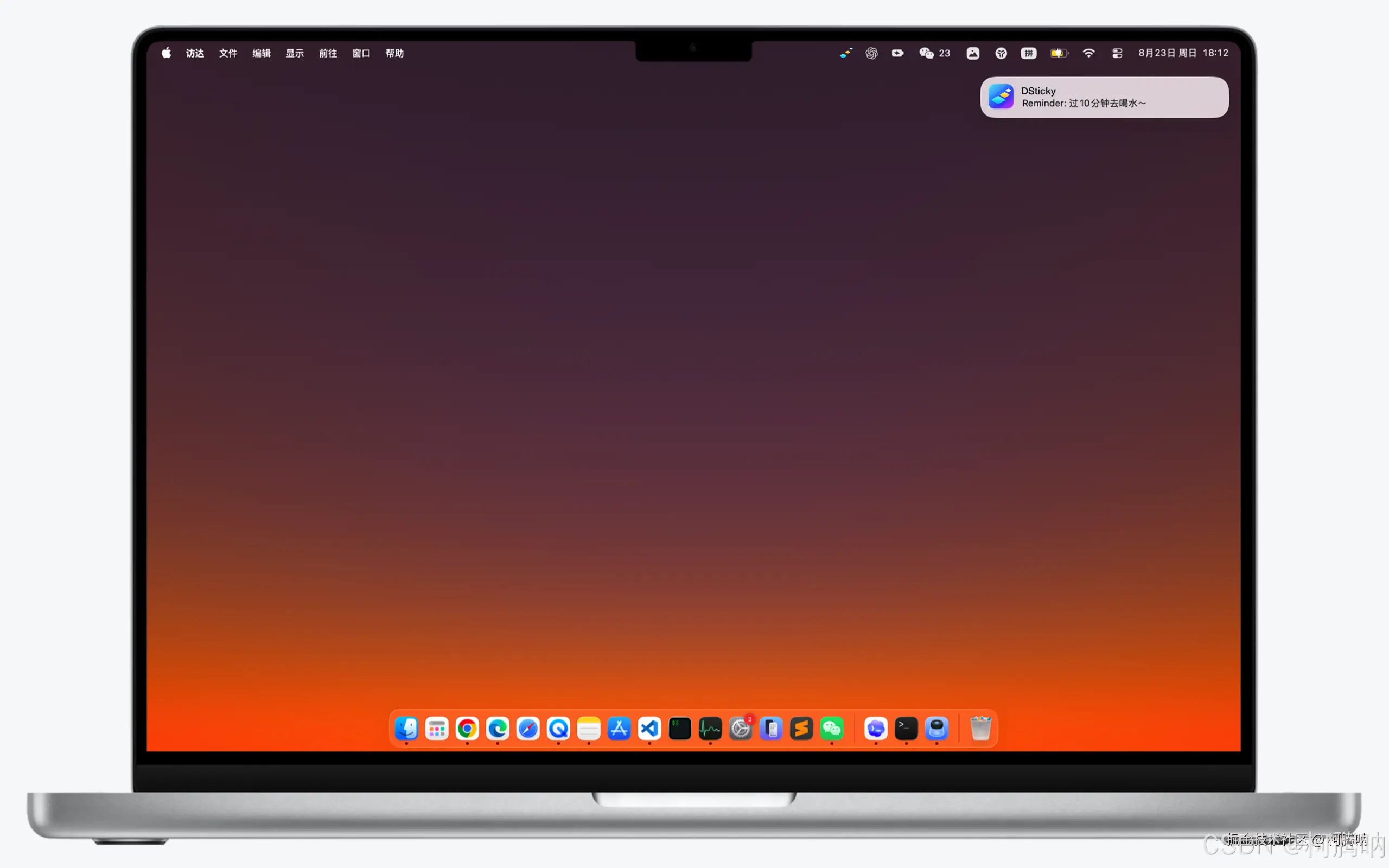Open the 编辑 menu
Viewport: 1389px width, 868px height.
coord(261,53)
